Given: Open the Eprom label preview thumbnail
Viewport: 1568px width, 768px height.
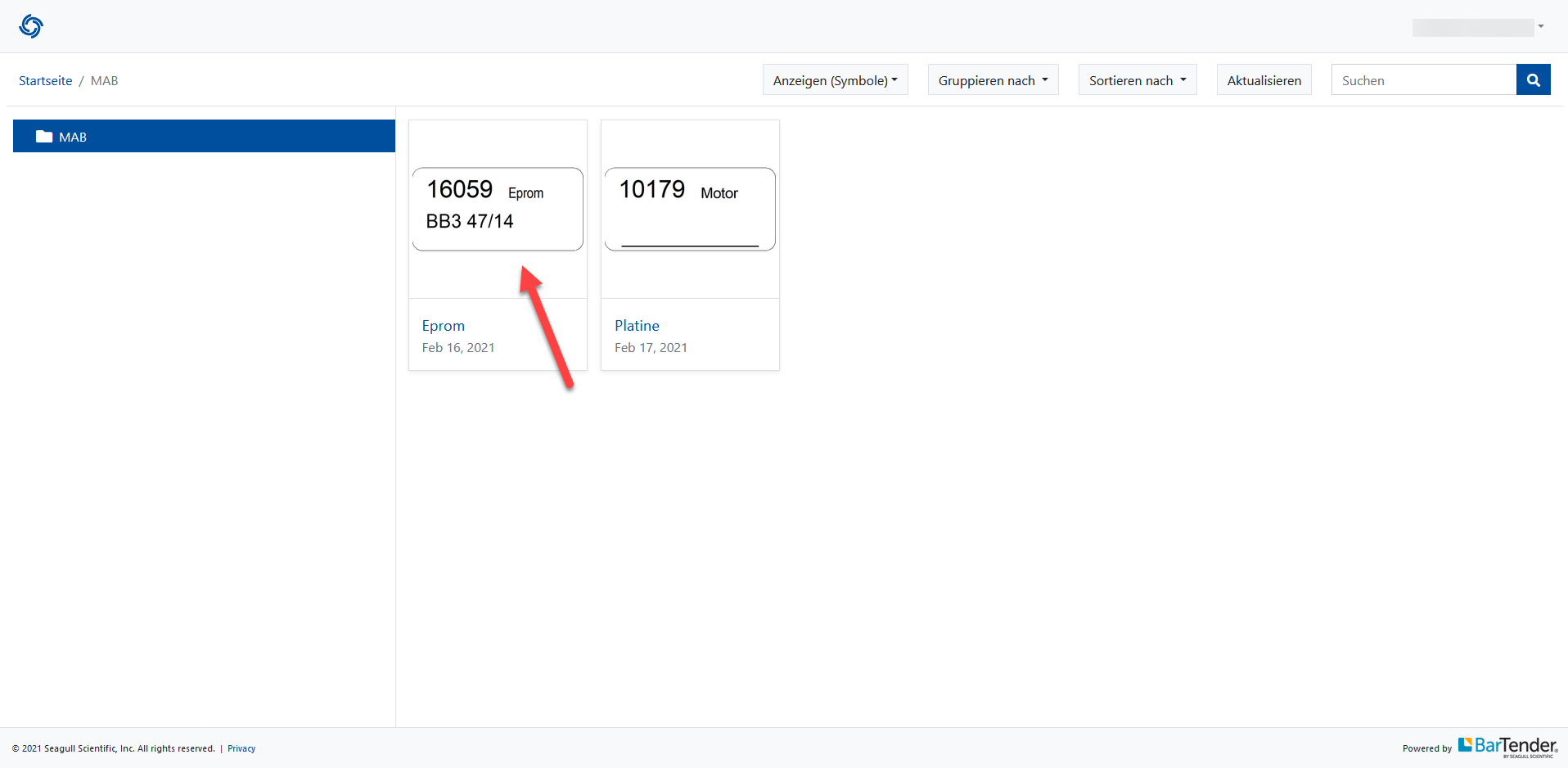Looking at the screenshot, I should 498,209.
